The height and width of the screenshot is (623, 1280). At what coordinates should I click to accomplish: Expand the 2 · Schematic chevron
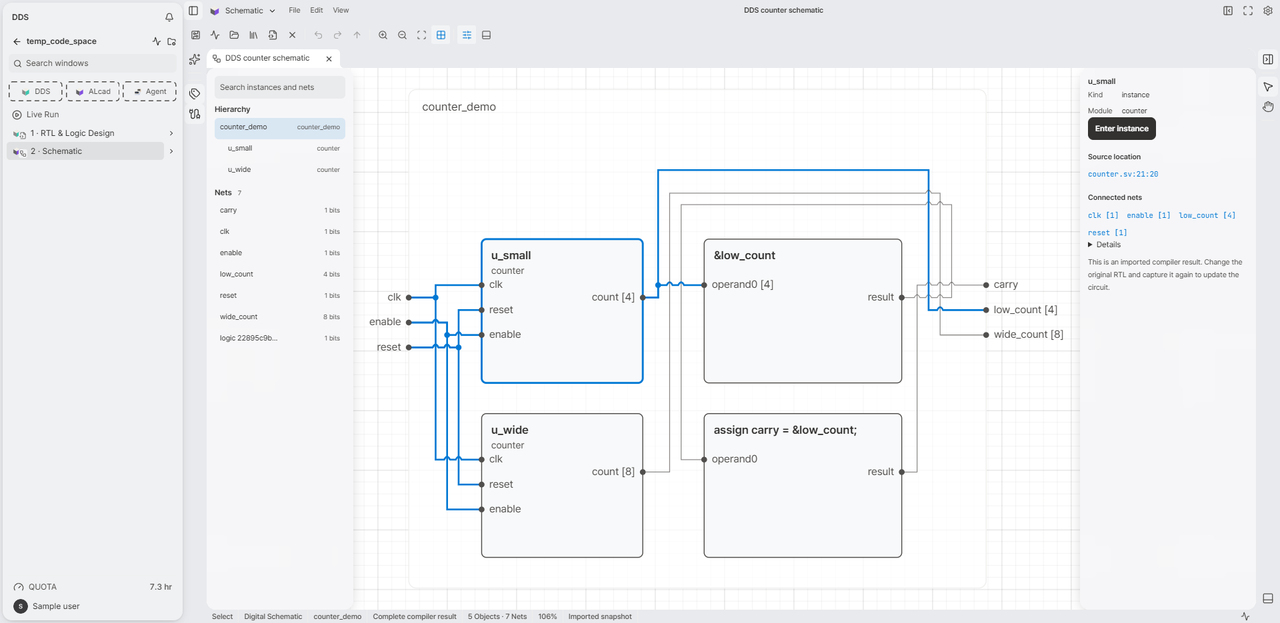[x=171, y=151]
